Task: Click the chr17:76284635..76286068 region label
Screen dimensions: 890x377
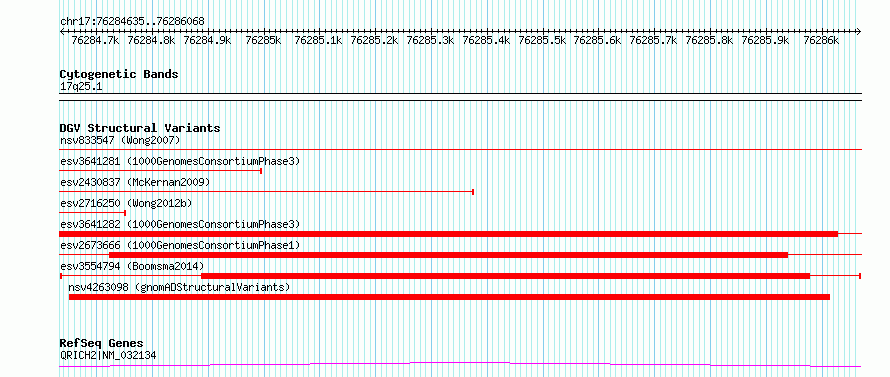Action: point(132,22)
